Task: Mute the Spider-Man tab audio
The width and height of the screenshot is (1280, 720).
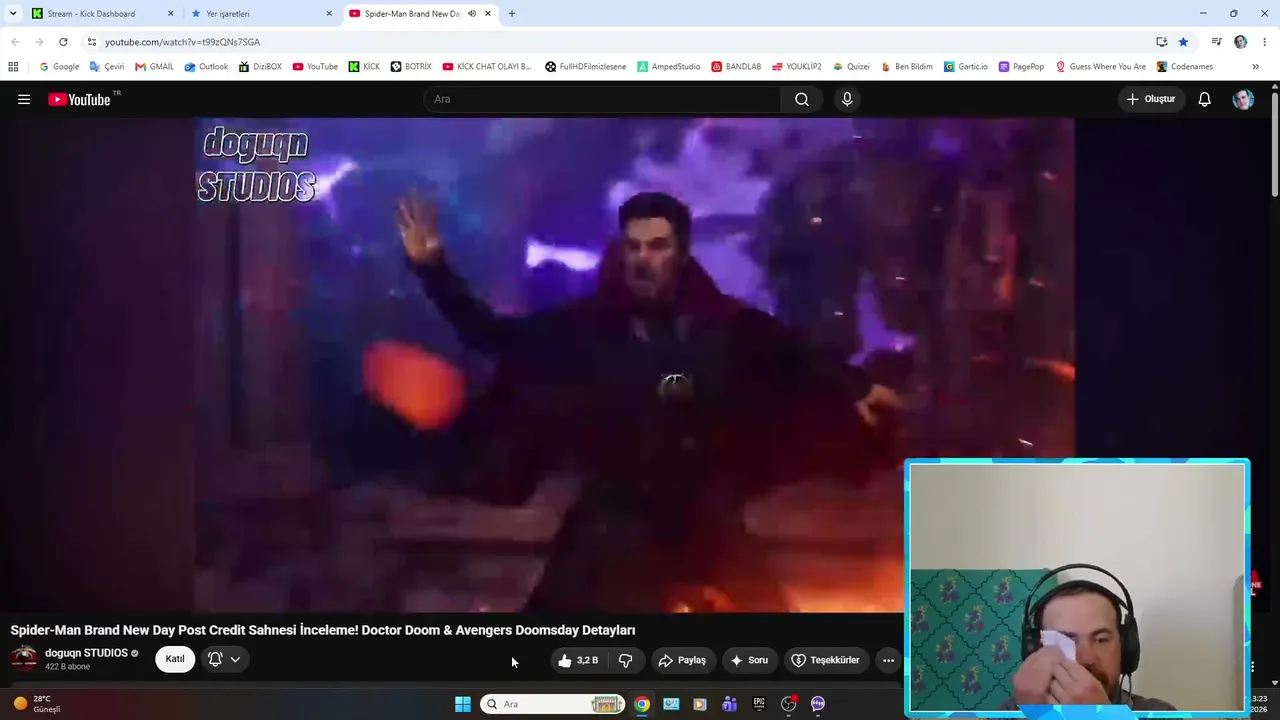Action: (472, 14)
